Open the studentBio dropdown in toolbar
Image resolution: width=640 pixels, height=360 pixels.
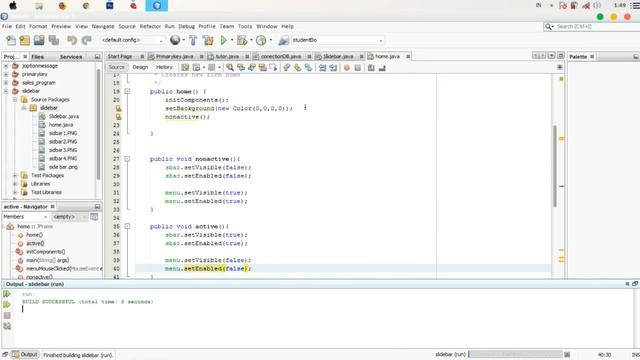click(x=337, y=40)
